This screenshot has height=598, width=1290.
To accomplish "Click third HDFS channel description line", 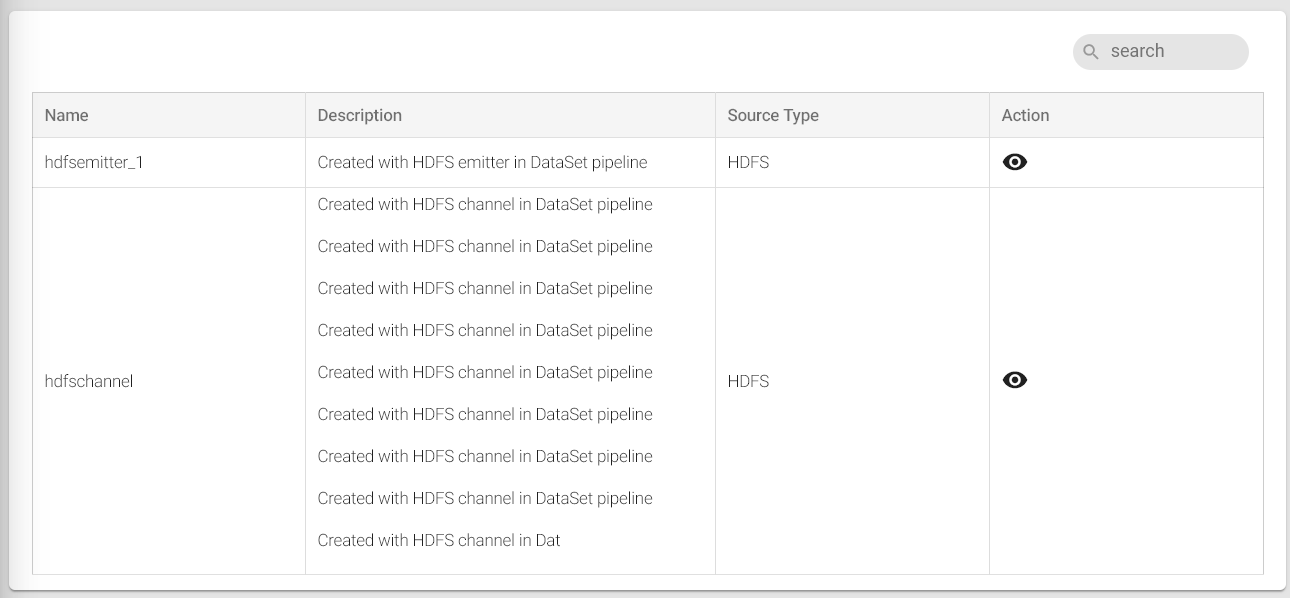I will point(485,289).
